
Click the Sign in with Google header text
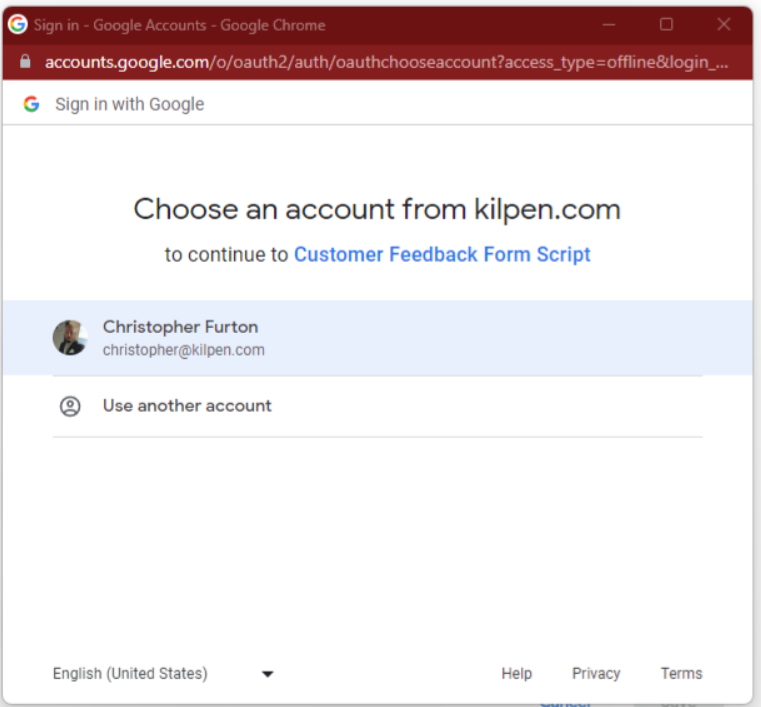click(x=130, y=104)
